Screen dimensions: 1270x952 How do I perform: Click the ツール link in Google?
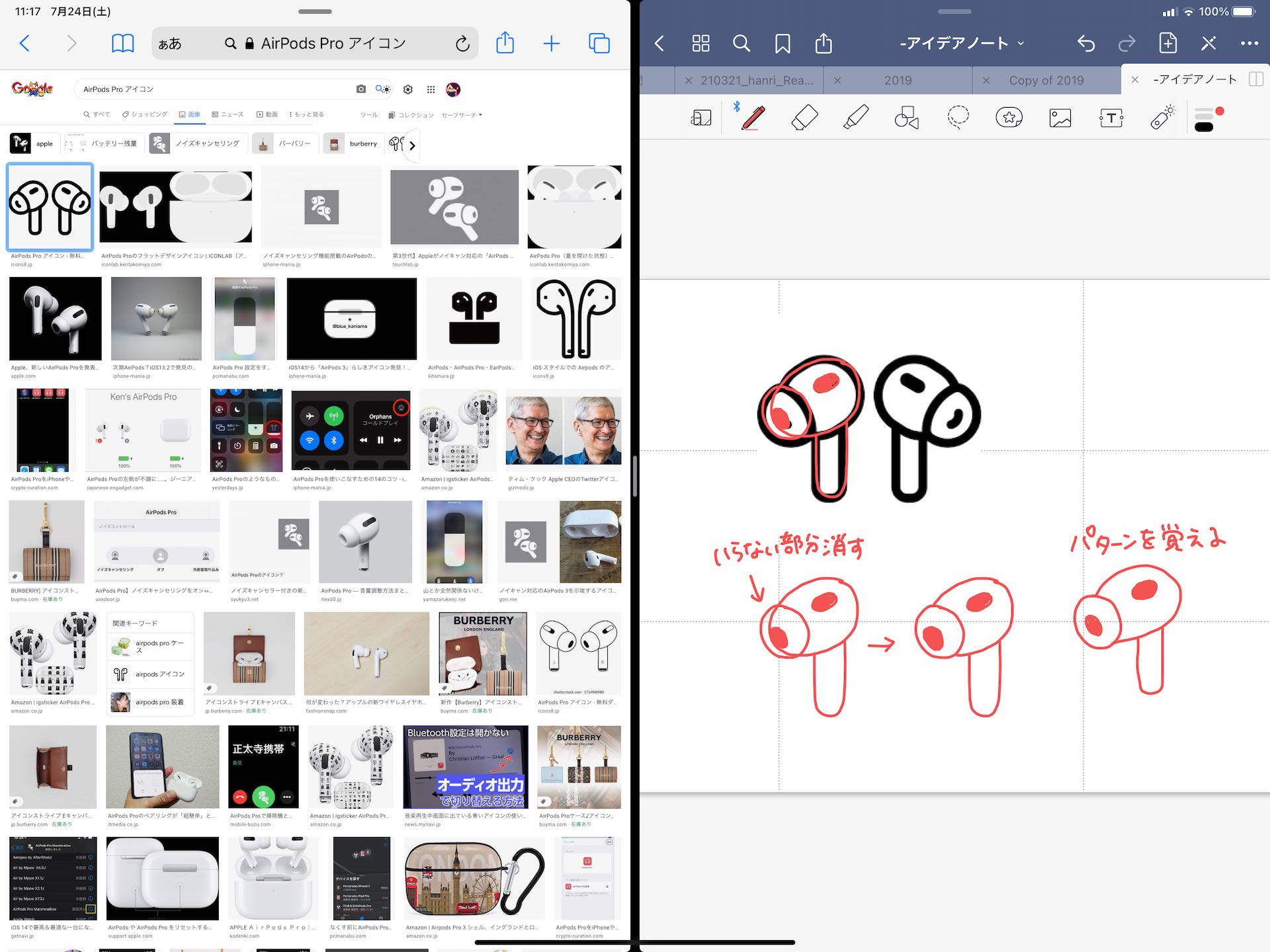click(369, 115)
